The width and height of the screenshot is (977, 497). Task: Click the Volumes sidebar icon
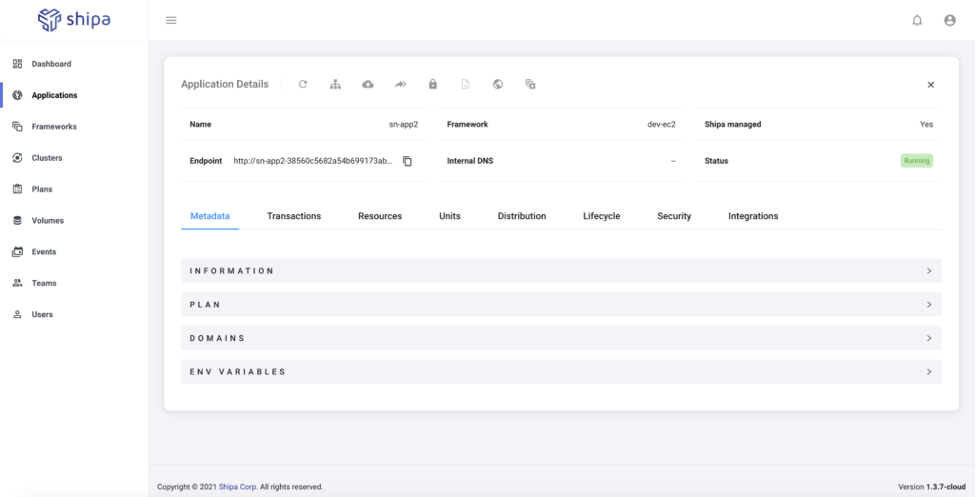[17, 220]
